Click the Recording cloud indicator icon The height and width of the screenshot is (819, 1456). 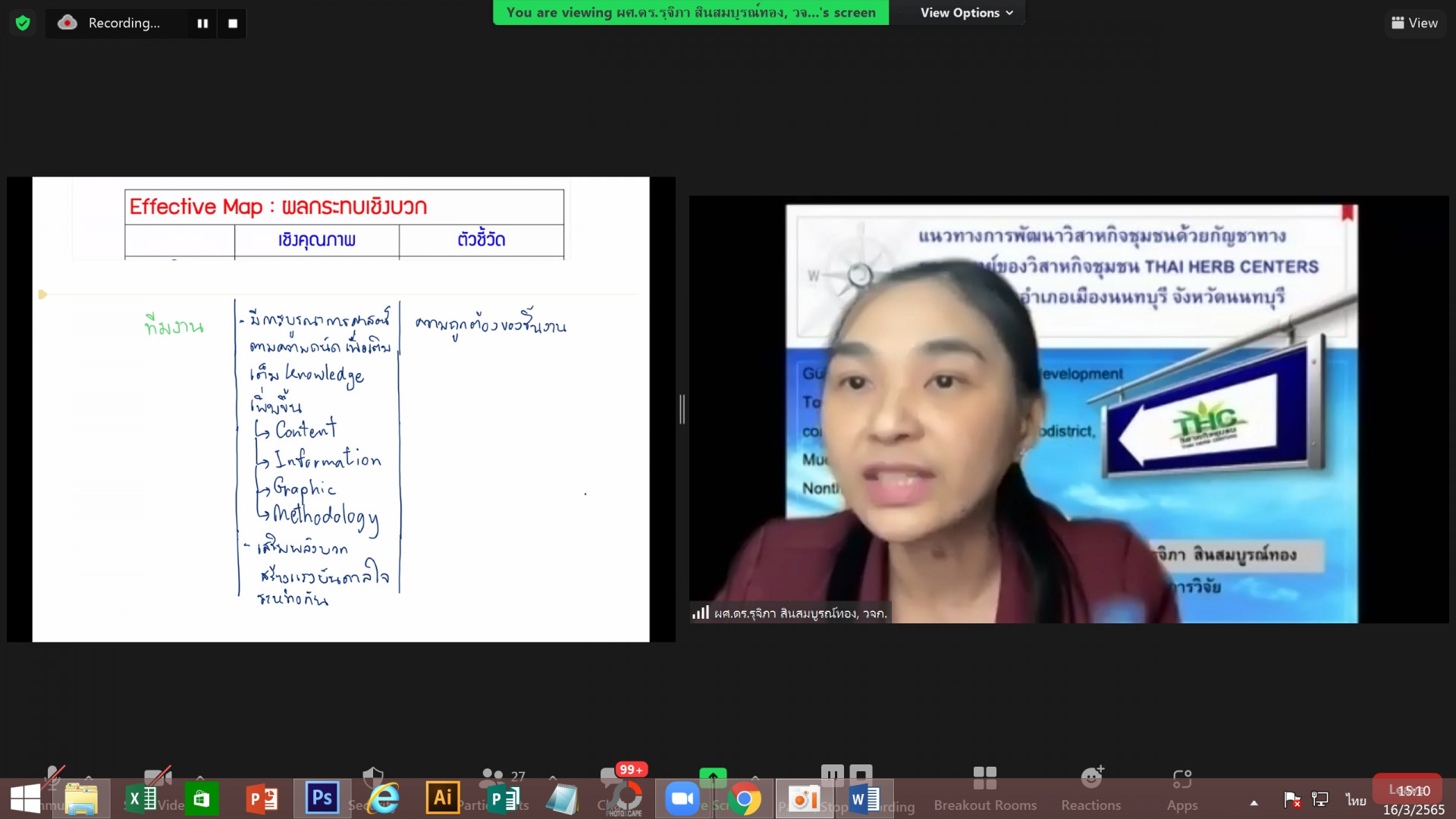click(67, 23)
